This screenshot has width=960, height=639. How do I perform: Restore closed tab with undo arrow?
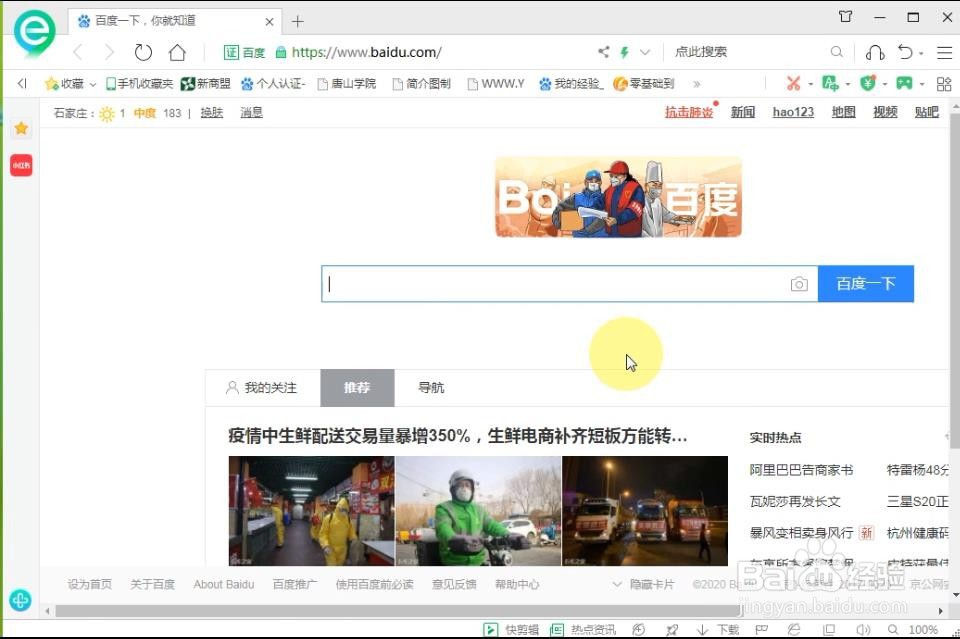(906, 53)
